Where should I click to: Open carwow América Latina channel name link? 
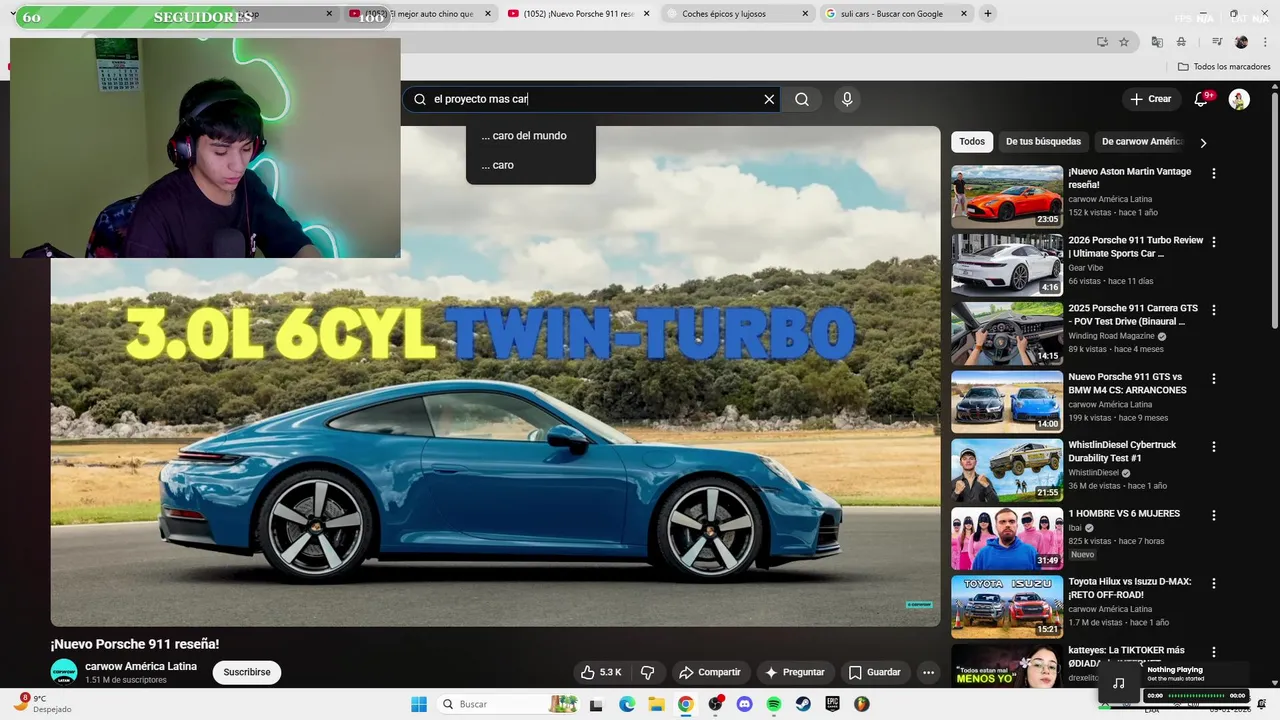141,666
